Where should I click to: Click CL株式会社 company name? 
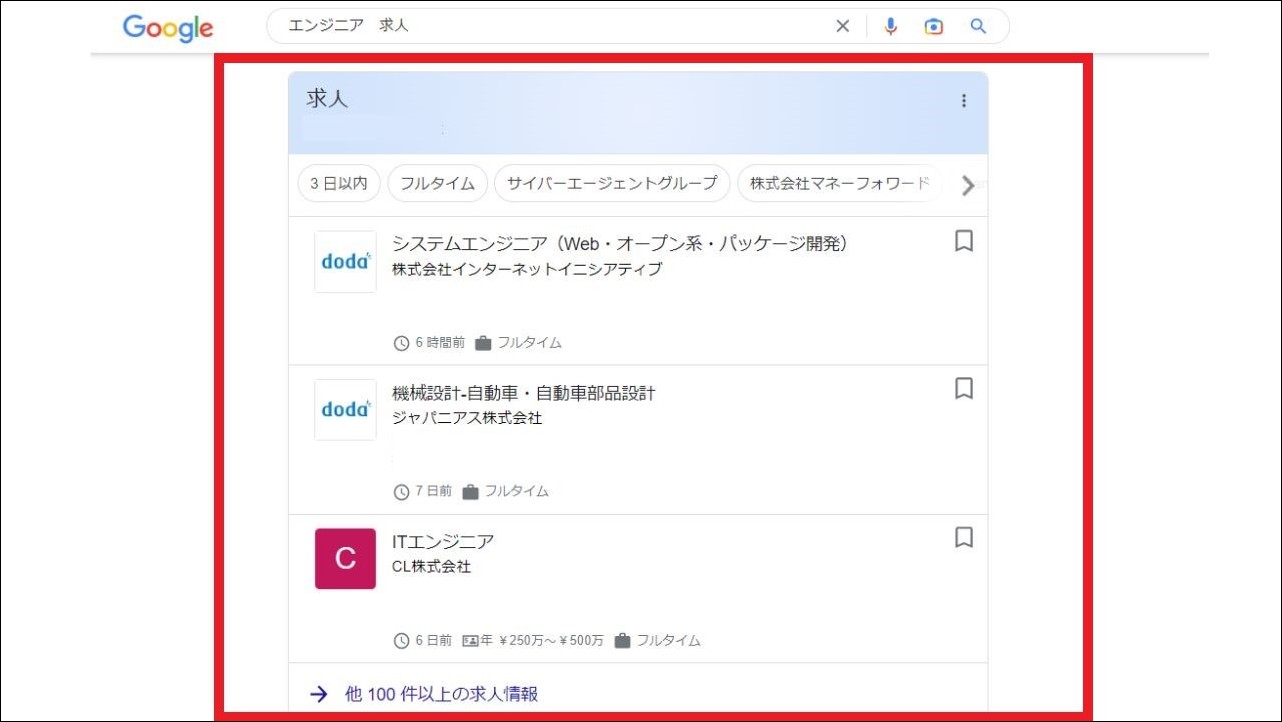[431, 567]
